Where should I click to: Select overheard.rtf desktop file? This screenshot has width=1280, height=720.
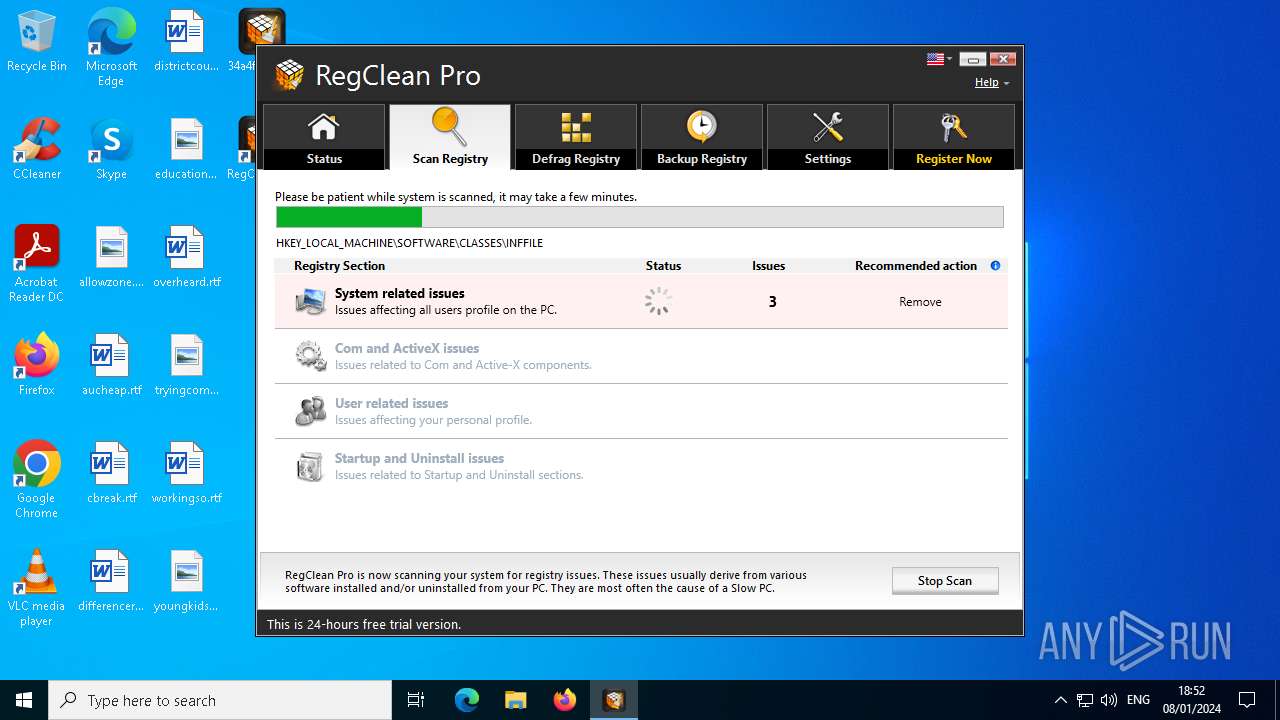click(186, 258)
